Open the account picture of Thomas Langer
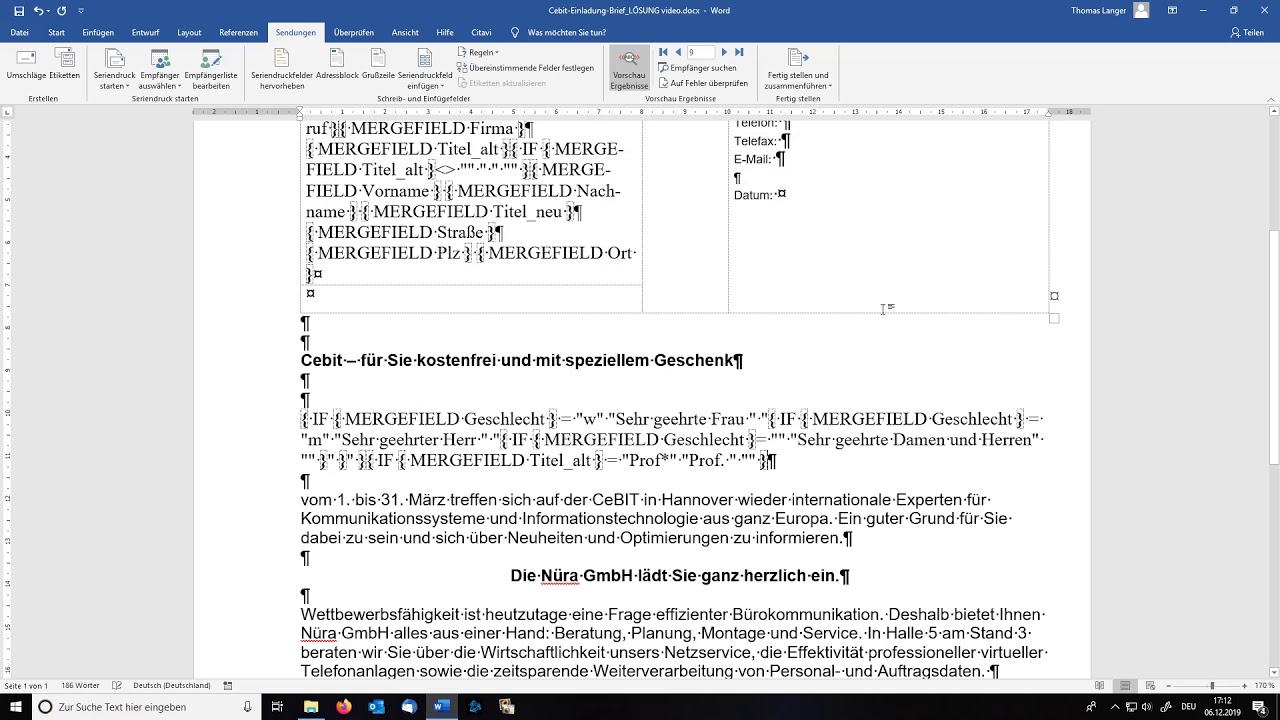 coord(1142,11)
